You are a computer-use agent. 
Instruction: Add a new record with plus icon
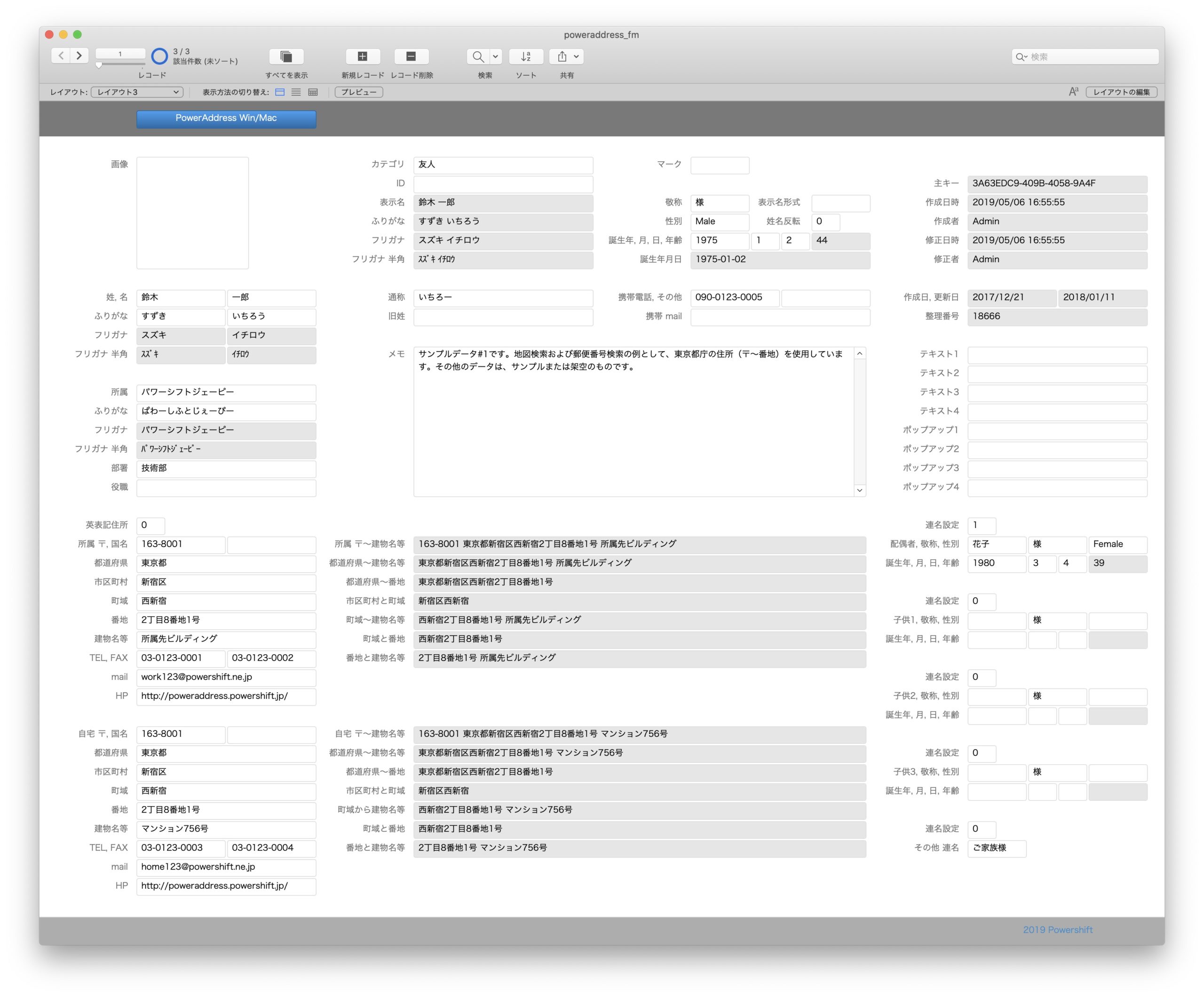(362, 56)
